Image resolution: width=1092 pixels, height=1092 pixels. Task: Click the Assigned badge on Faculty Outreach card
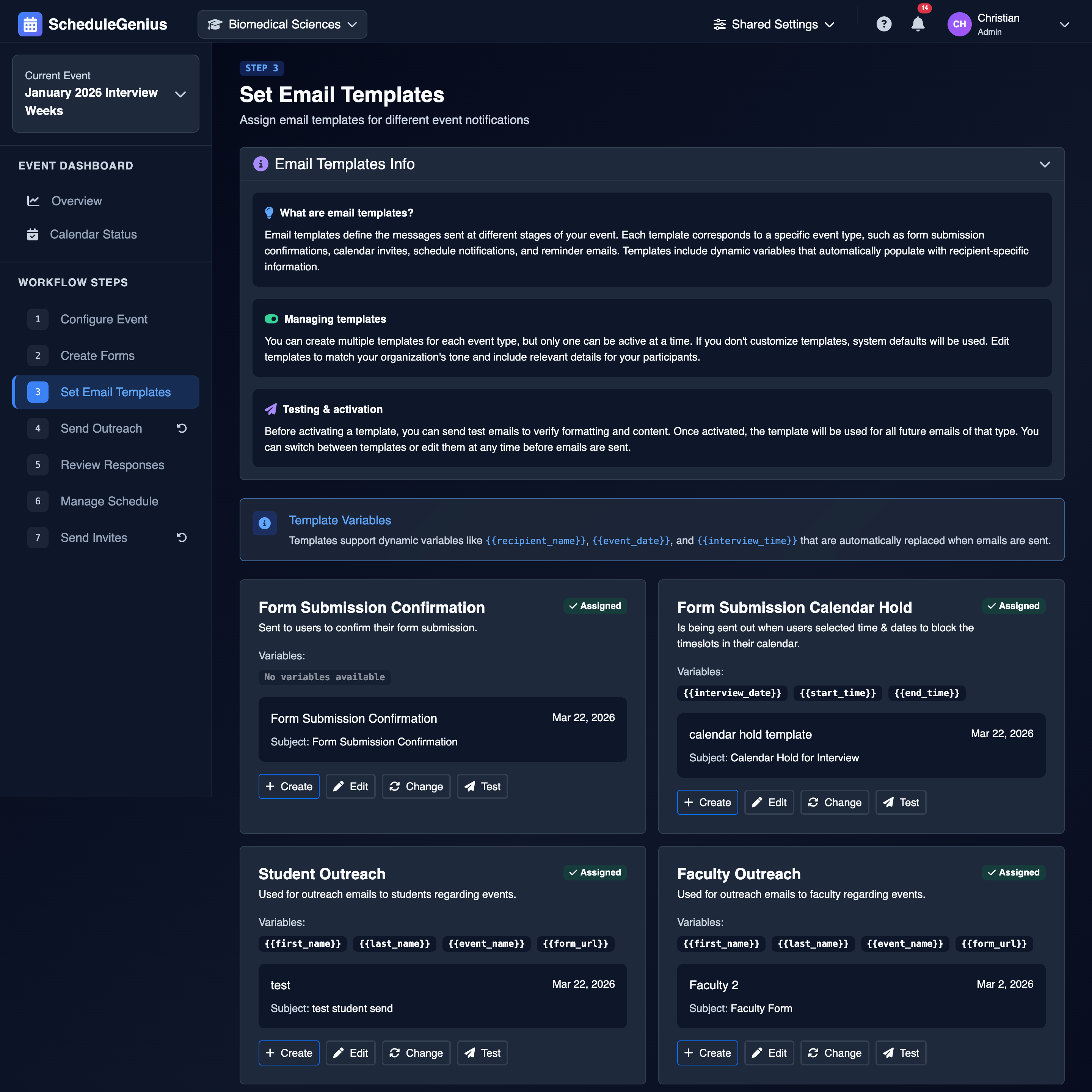coord(1014,872)
